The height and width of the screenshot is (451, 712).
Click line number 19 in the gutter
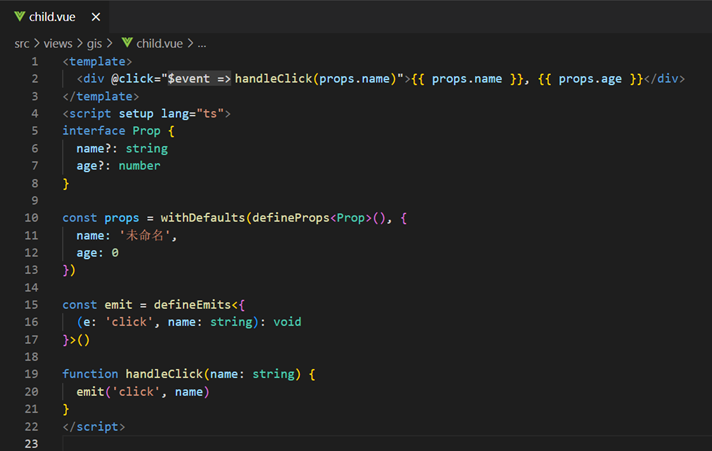coord(31,373)
